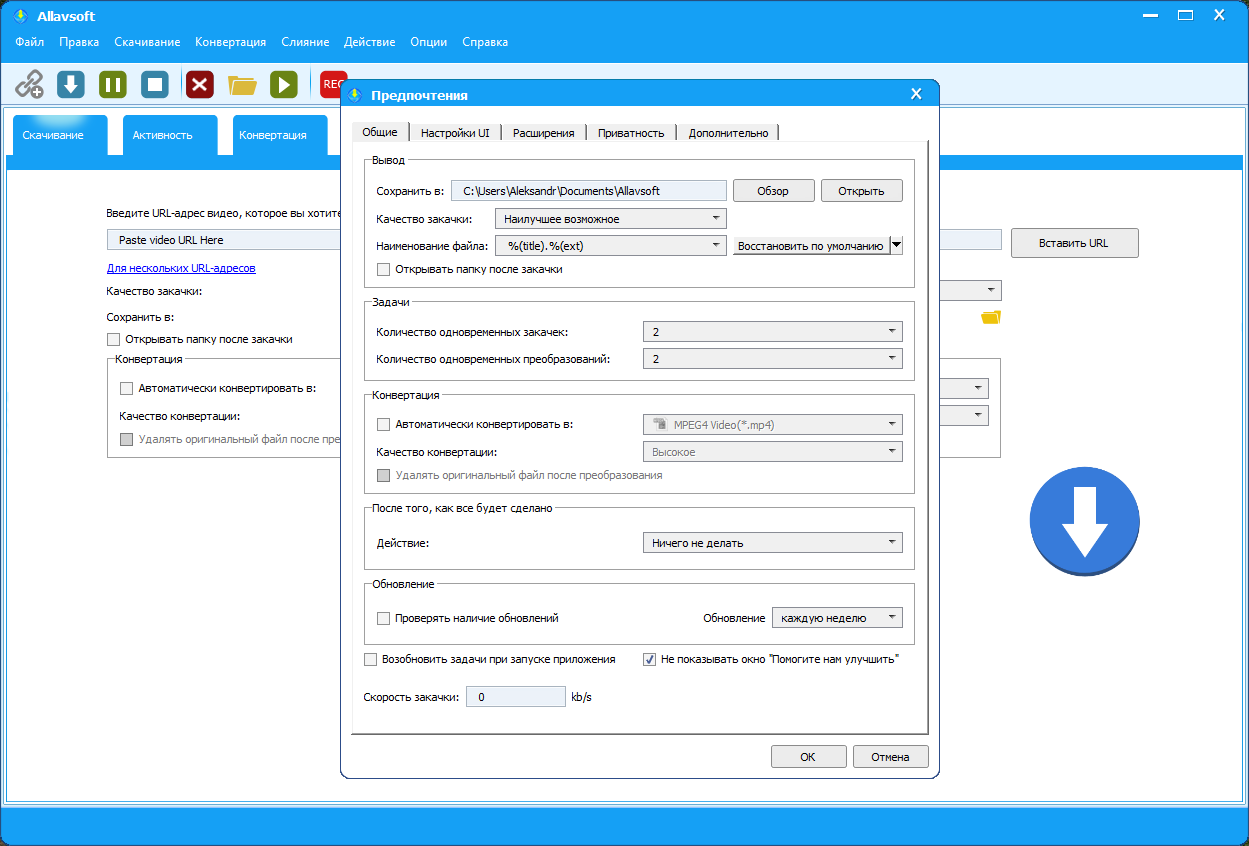Screen dimensions: 1249x846
Task: Open MPEG4 Video format dropdown
Action: (x=772, y=424)
